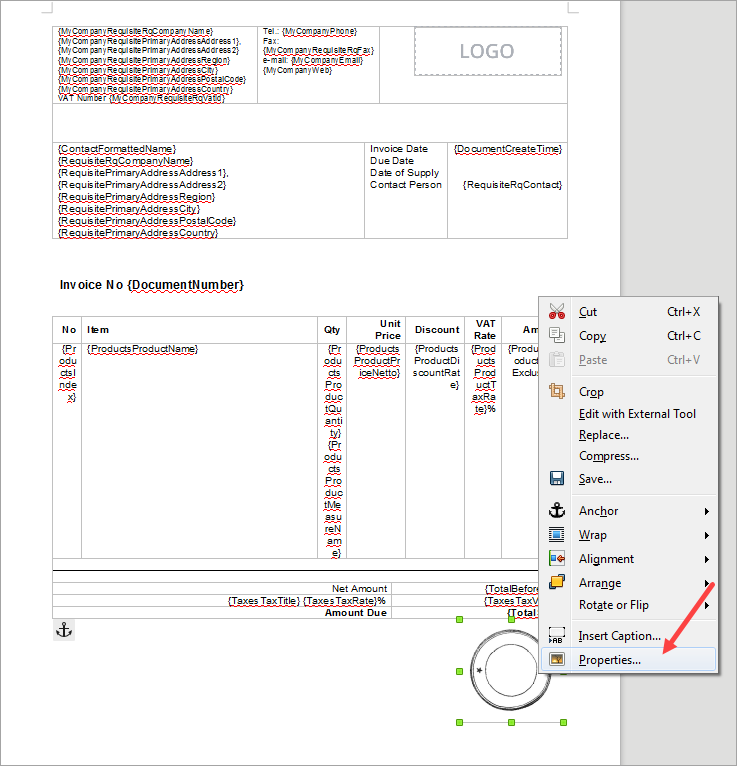Click the Crop tool icon
737x766 pixels.
557,391
